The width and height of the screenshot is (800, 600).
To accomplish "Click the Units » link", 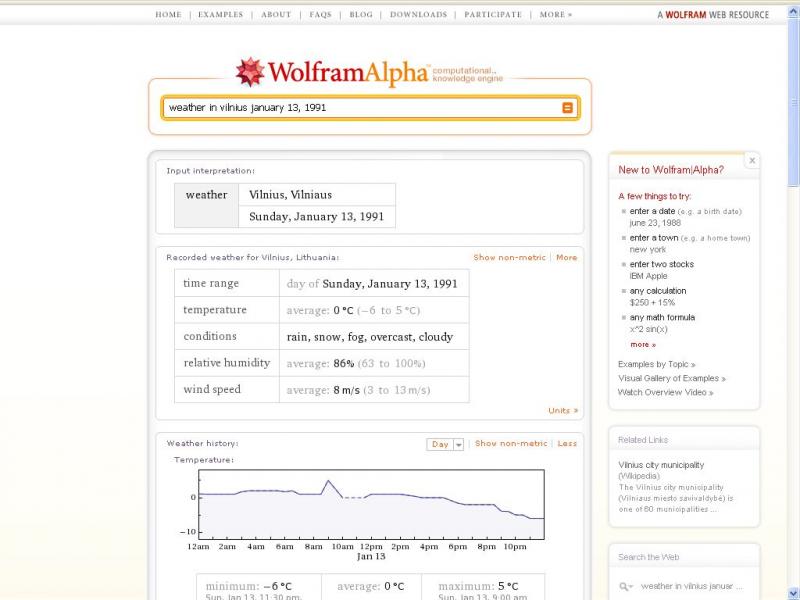I will 563,411.
